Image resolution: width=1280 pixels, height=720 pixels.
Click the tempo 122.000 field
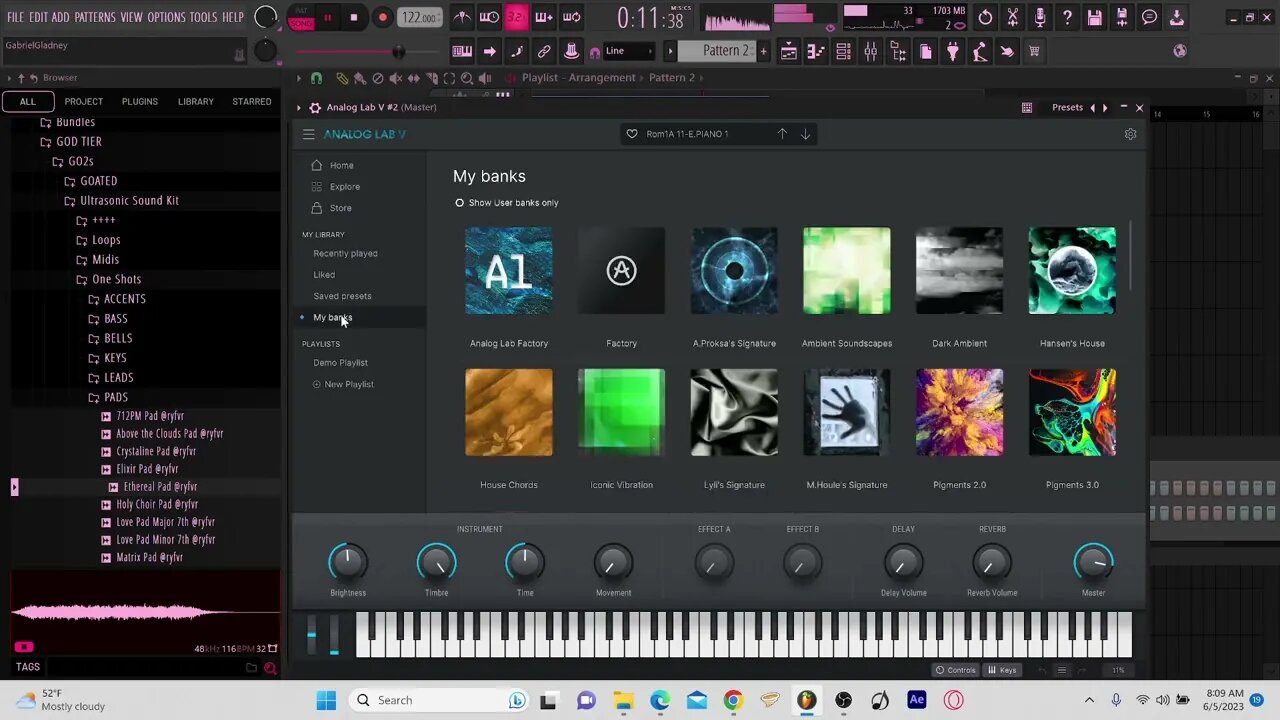[x=419, y=17]
